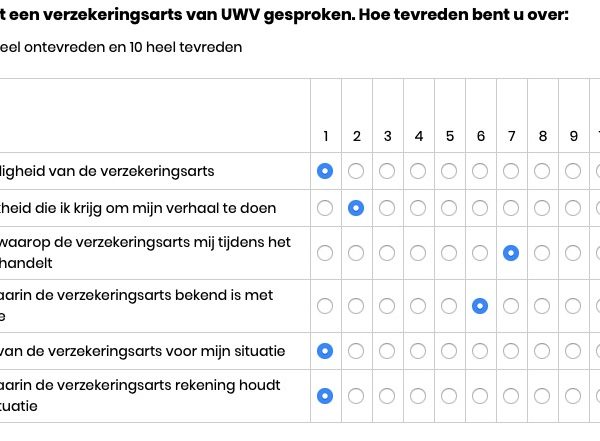Select rating 8 in 'waarop de verzekeringsarts mij tijdens' row
This screenshot has width=600, height=441.
542,253
